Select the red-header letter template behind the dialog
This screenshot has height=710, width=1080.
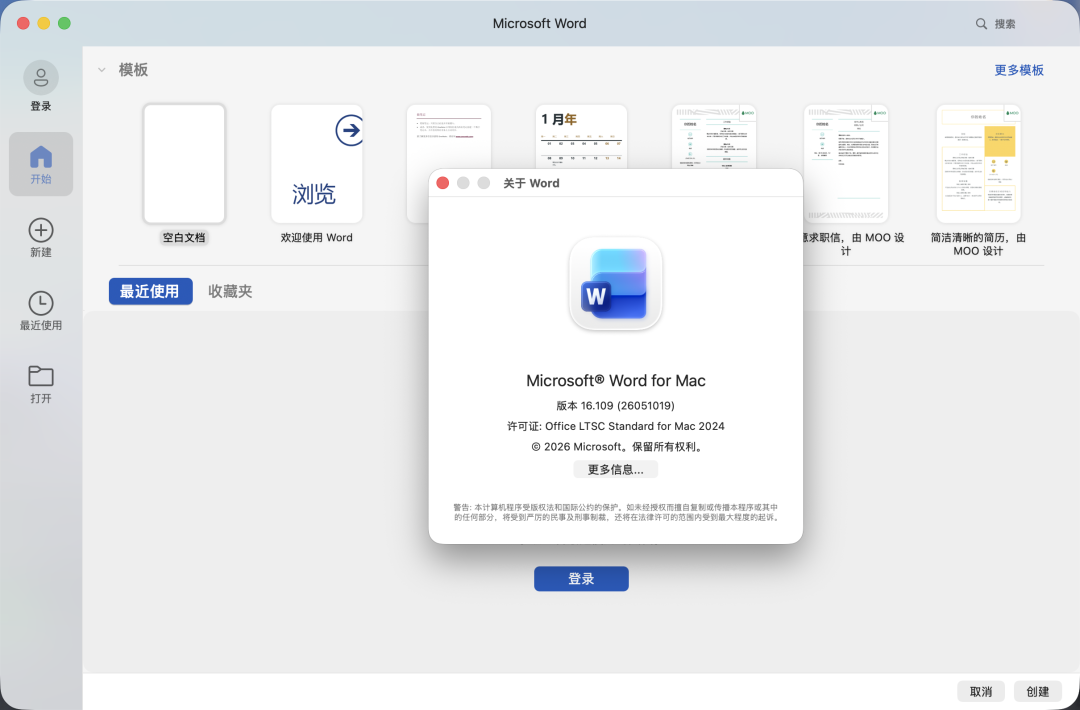tap(448, 136)
